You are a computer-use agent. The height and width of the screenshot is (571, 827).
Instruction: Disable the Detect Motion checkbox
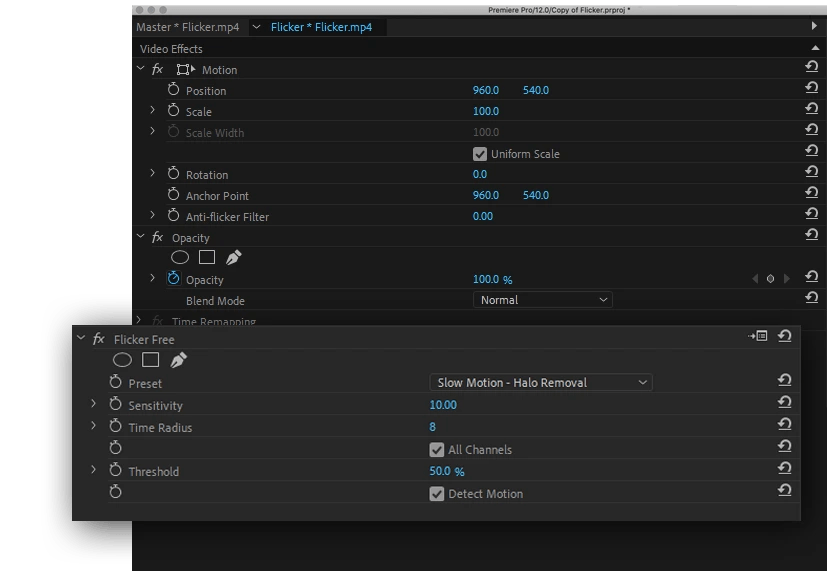(436, 494)
